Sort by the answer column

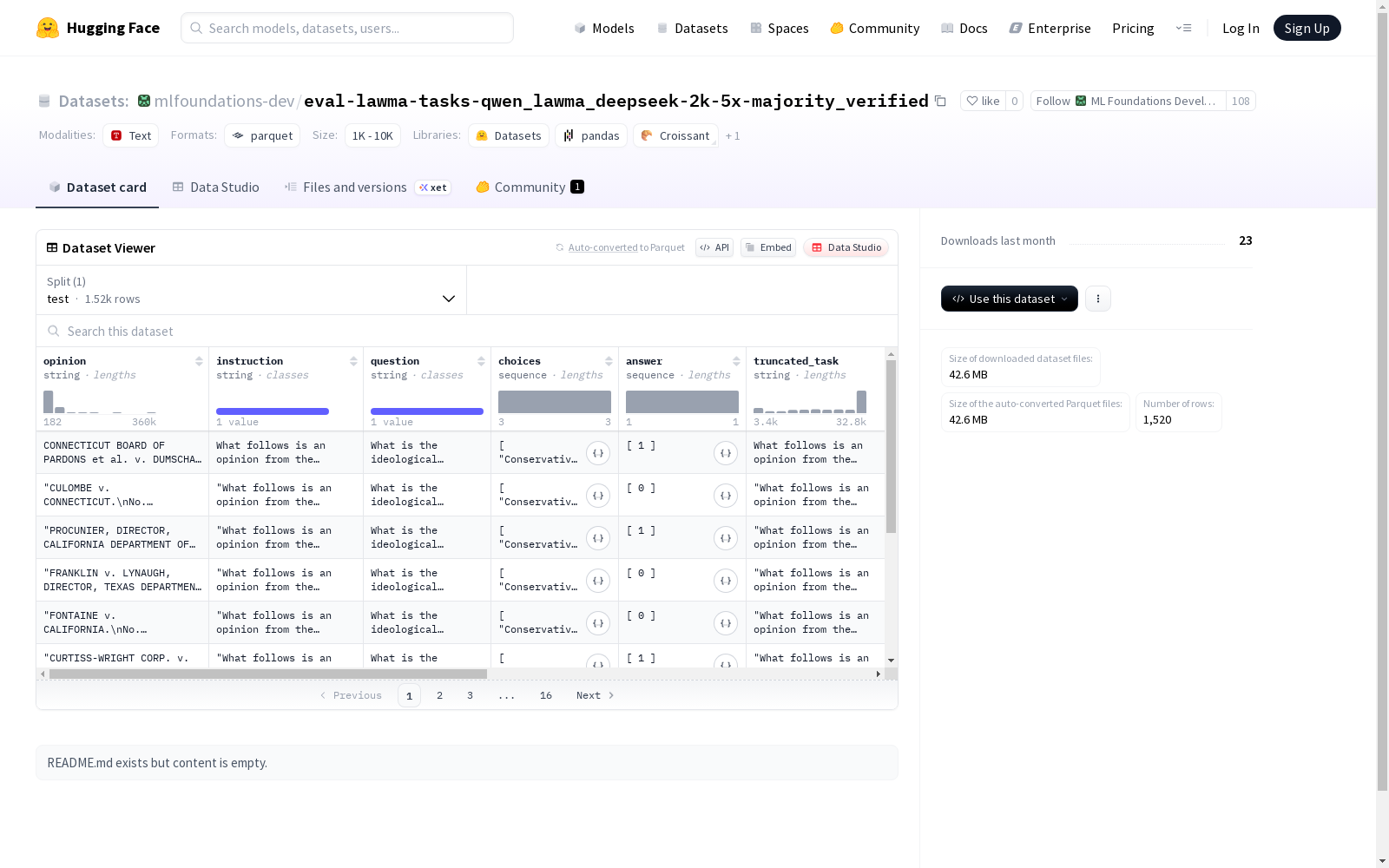(736, 361)
